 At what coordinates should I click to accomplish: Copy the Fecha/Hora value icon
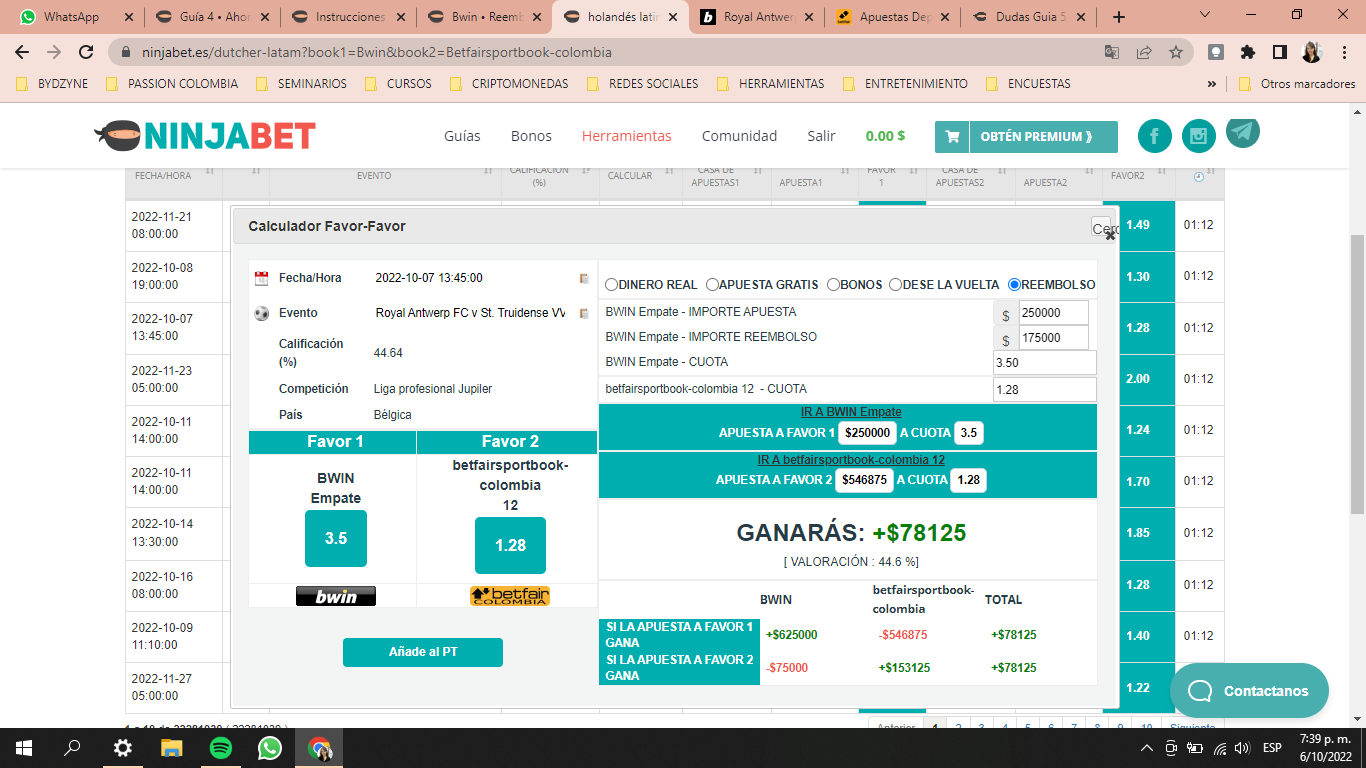coord(584,278)
